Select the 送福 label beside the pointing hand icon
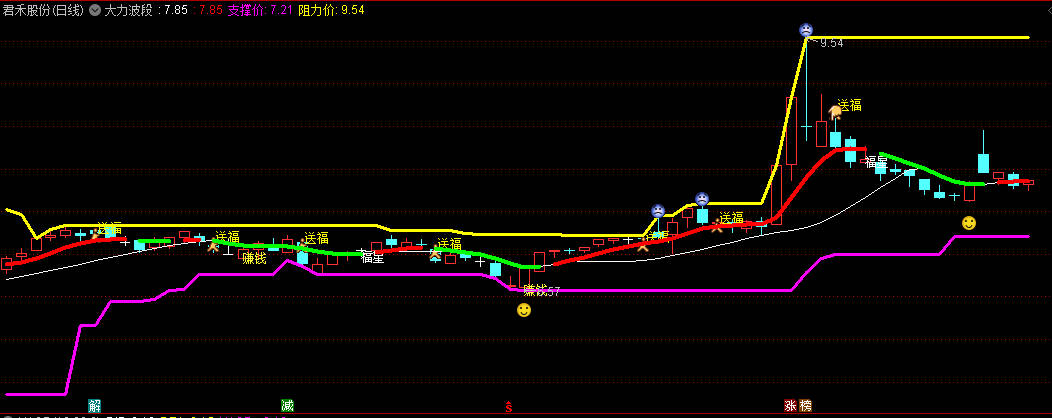 coord(850,105)
